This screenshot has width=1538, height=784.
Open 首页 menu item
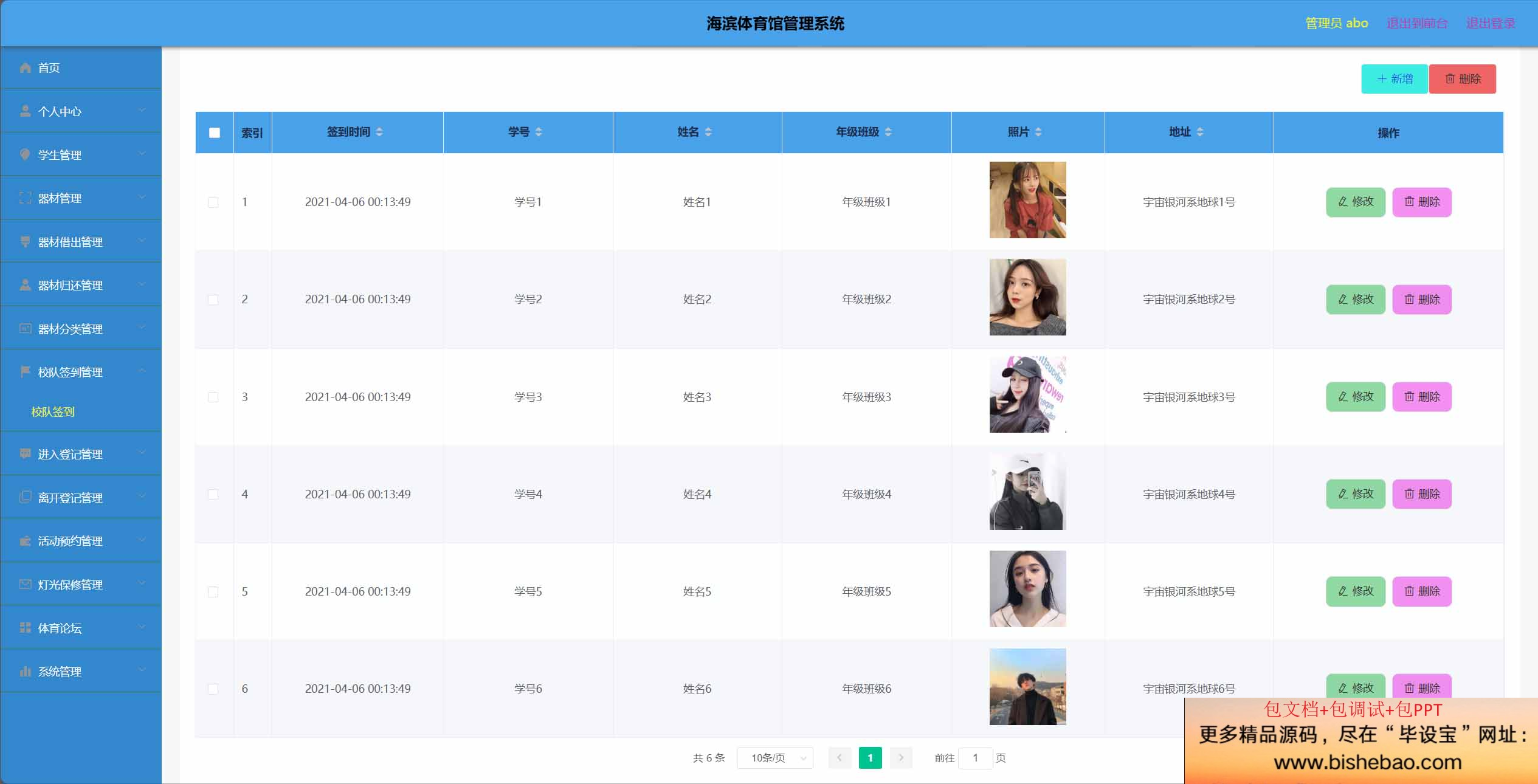click(x=81, y=67)
